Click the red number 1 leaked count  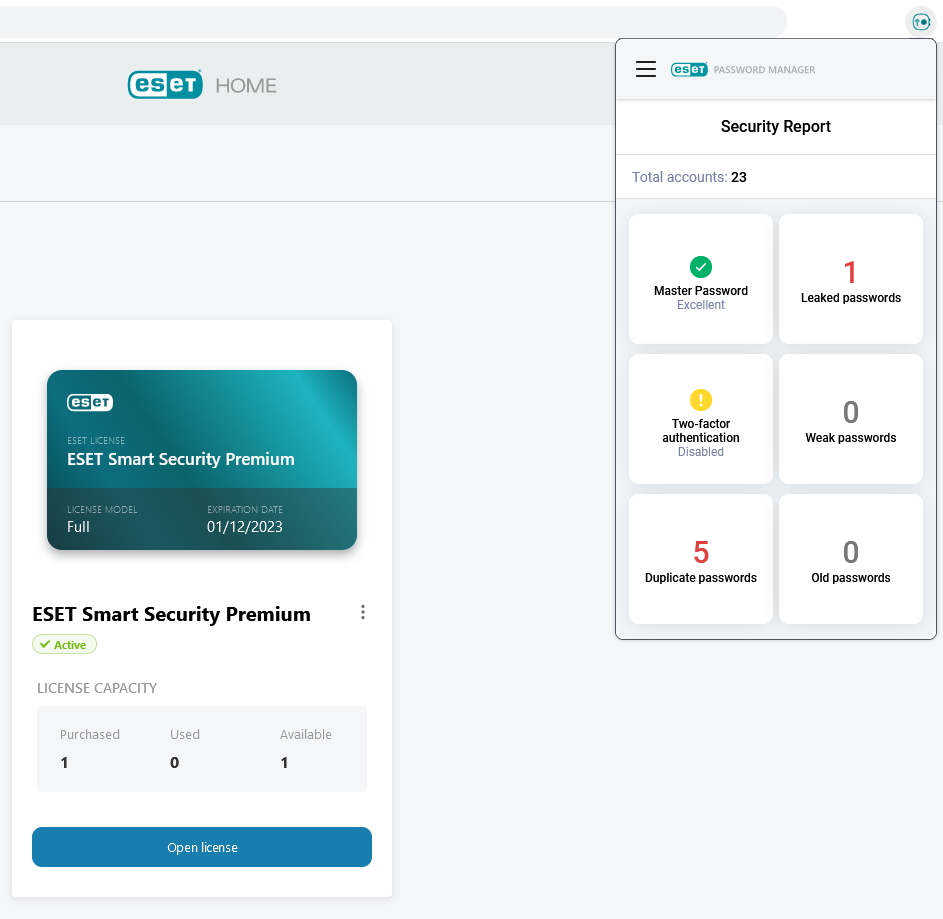(850, 272)
